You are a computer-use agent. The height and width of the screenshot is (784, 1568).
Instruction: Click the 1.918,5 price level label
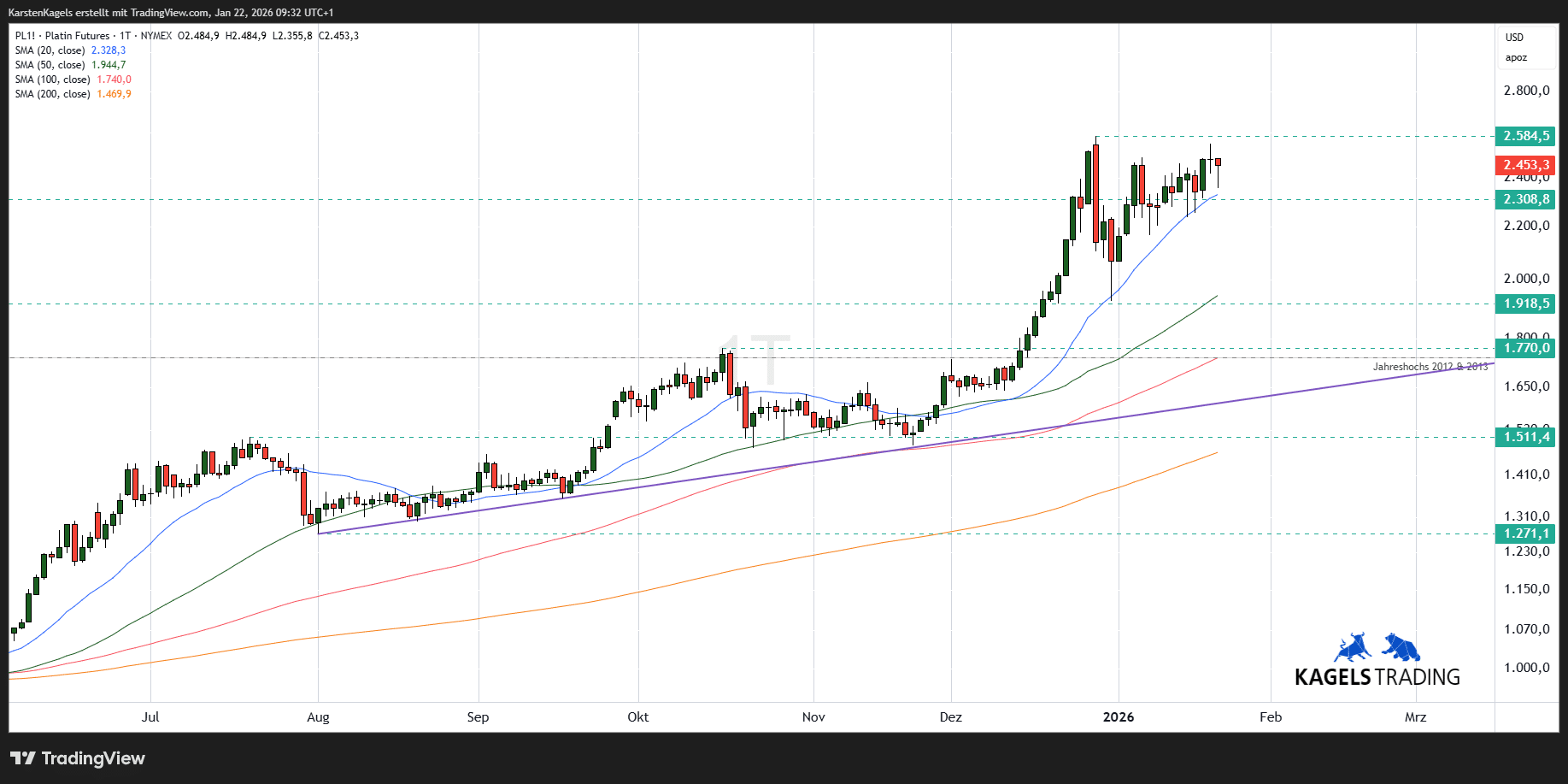[x=1525, y=304]
